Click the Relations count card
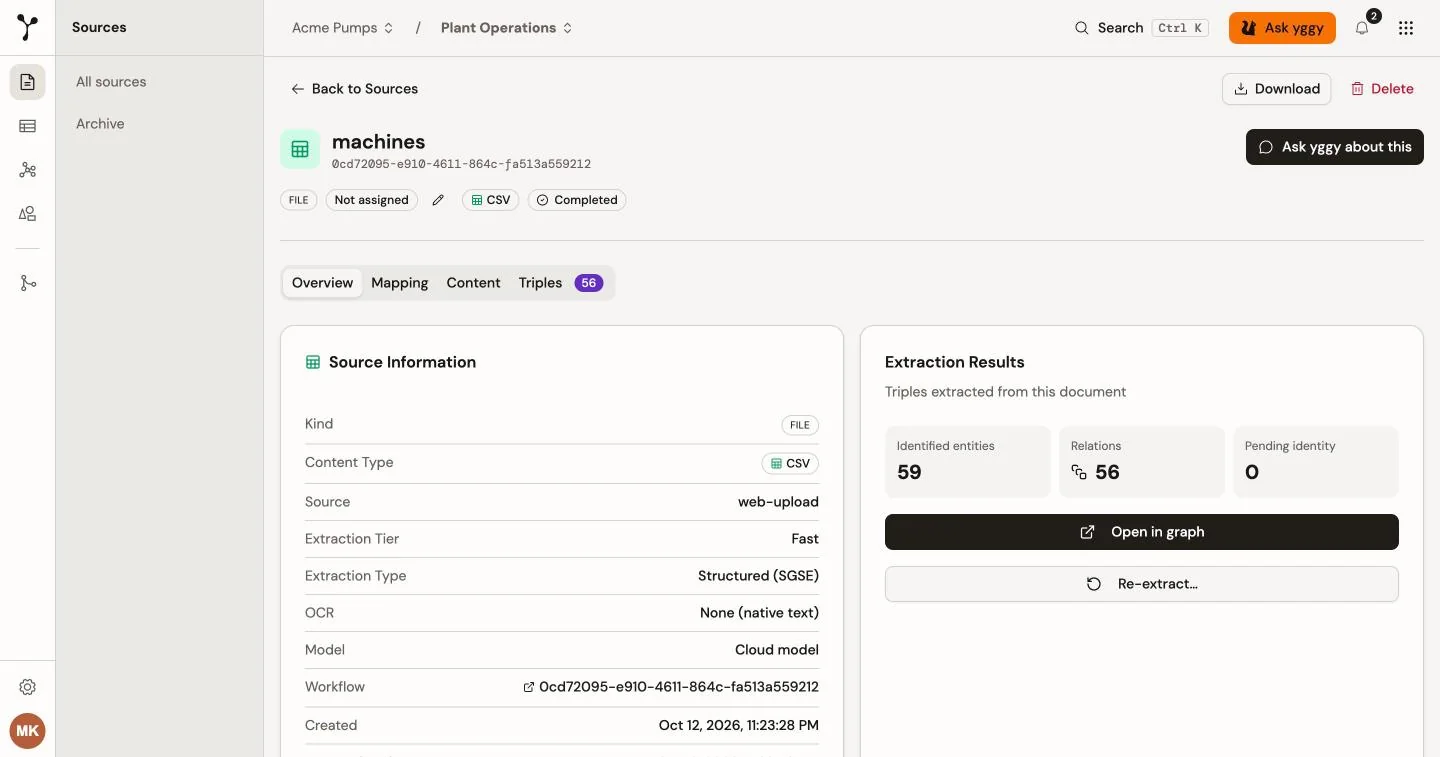This screenshot has height=757, width=1440. [x=1142, y=462]
